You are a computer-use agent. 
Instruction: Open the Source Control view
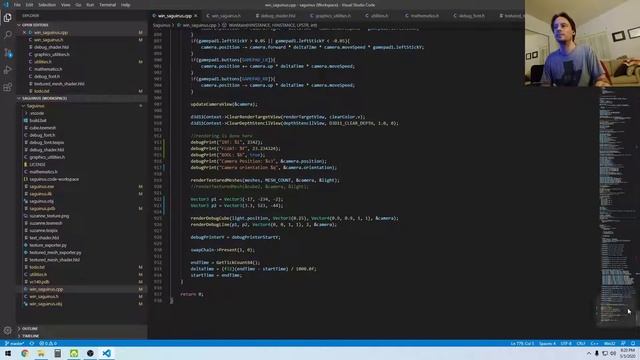tap(7, 53)
